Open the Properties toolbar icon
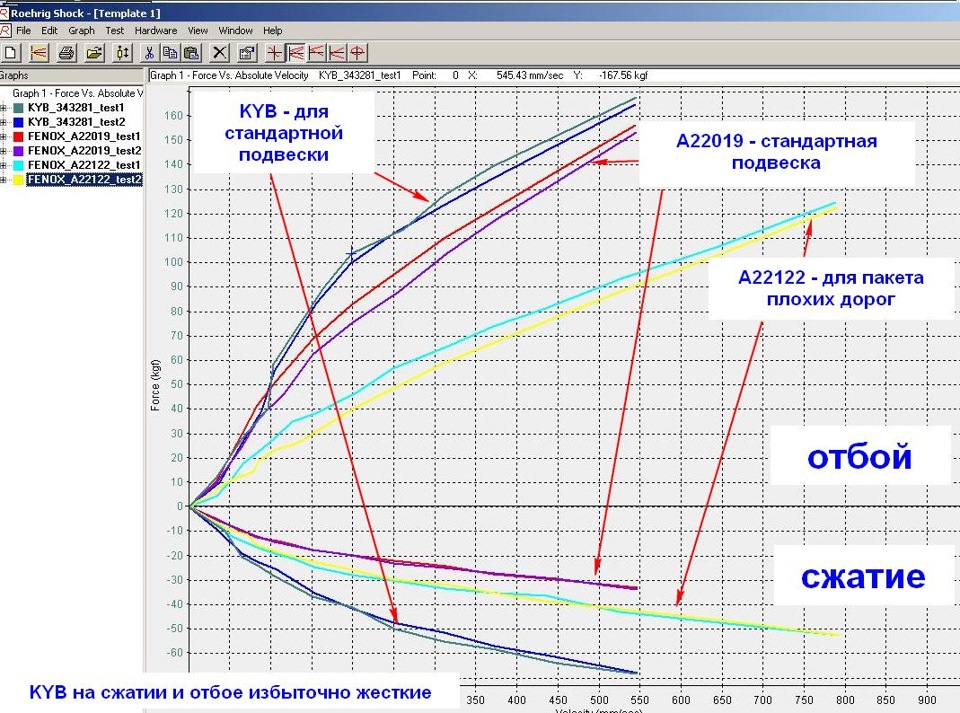Image resolution: width=960 pixels, height=713 pixels. tap(247, 53)
